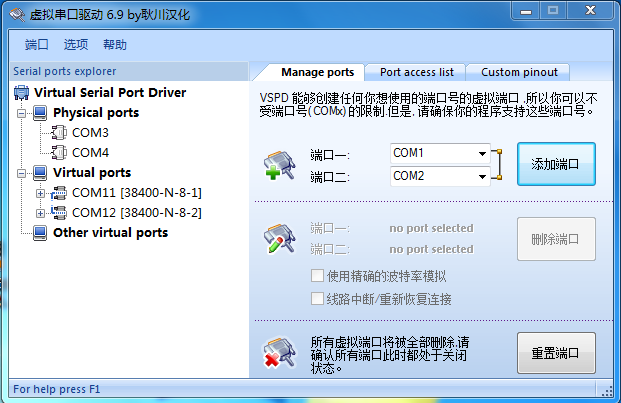Click the For help press F1 status text
This screenshot has height=403, width=621.
57,389
